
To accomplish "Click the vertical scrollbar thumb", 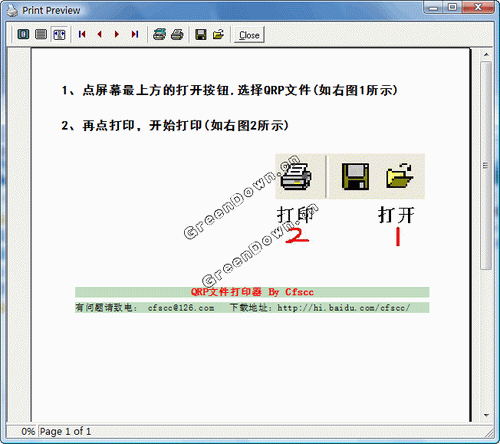I will (x=486, y=165).
